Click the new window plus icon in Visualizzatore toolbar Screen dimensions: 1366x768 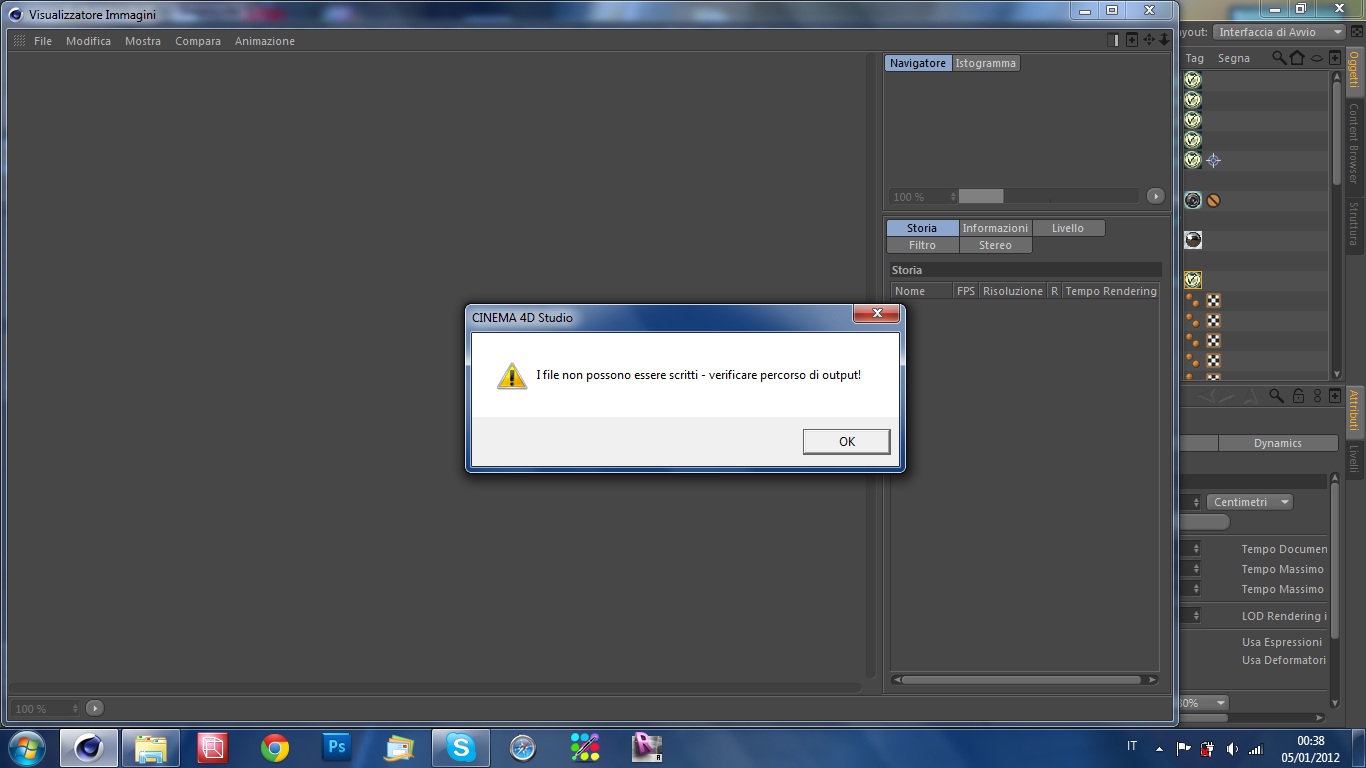[1132, 40]
